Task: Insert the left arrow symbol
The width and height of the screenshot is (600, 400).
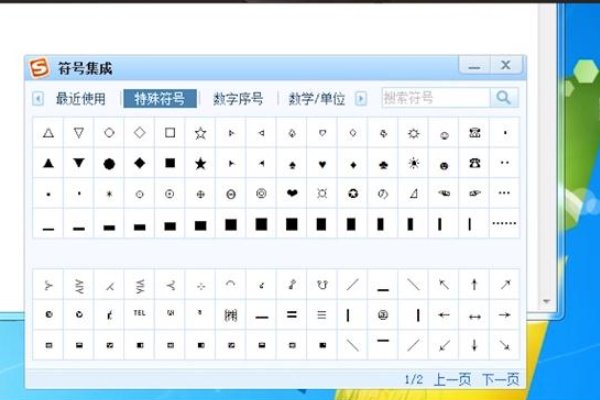Action: coord(444,315)
